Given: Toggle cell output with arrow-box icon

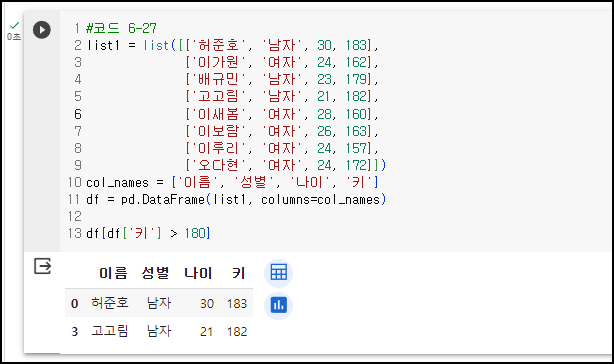Looking at the screenshot, I should click(x=42, y=266).
